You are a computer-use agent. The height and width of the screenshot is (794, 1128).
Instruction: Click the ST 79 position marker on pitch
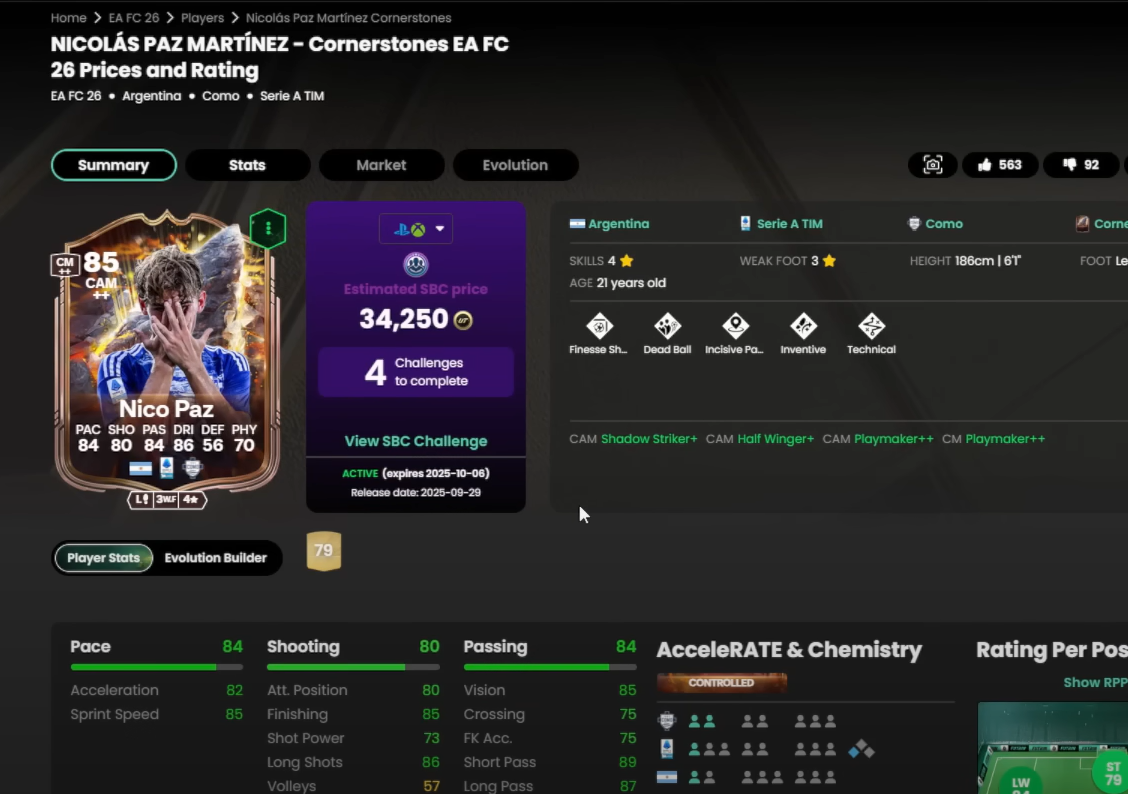click(x=1112, y=773)
